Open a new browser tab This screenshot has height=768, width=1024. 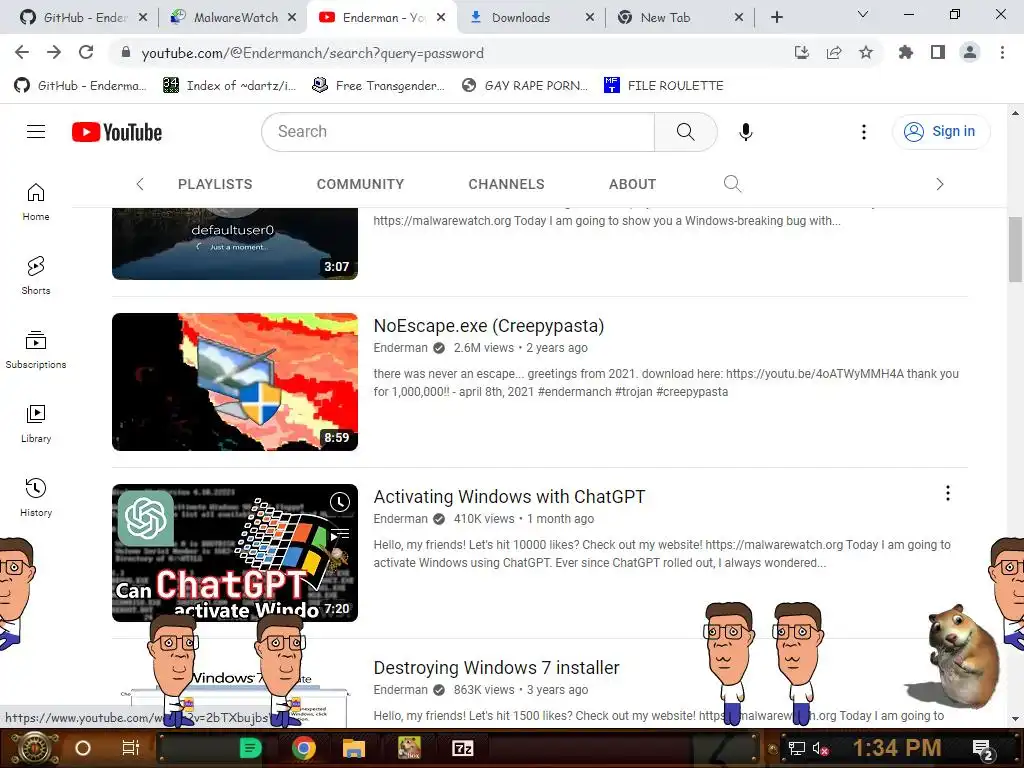[x=776, y=17]
